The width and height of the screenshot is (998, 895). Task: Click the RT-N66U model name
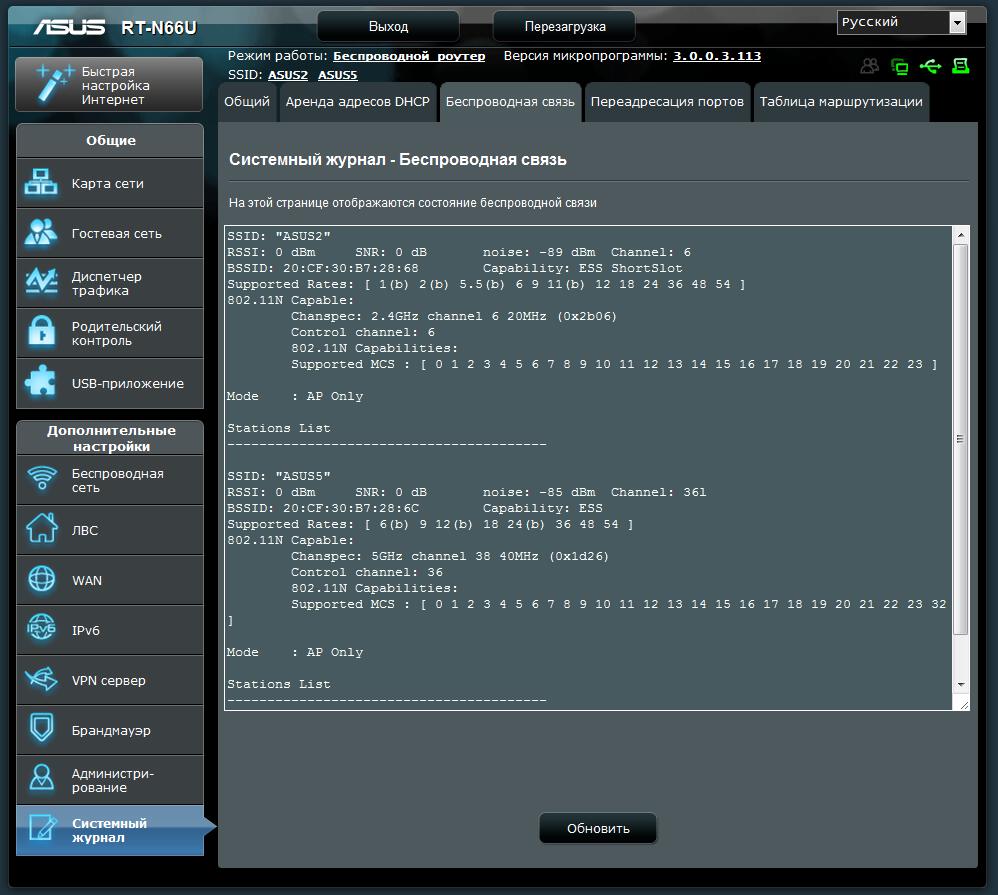[158, 27]
